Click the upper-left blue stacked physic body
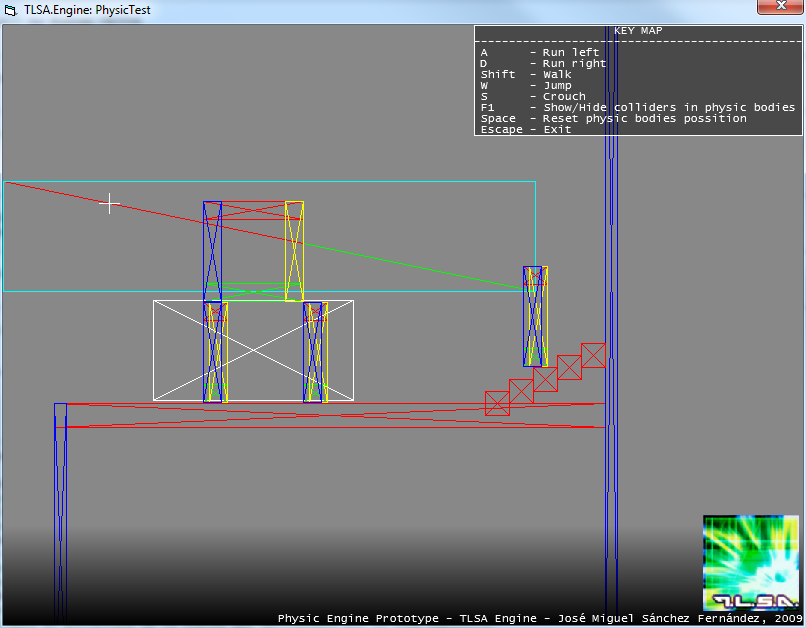This screenshot has width=806, height=628. [x=213, y=250]
